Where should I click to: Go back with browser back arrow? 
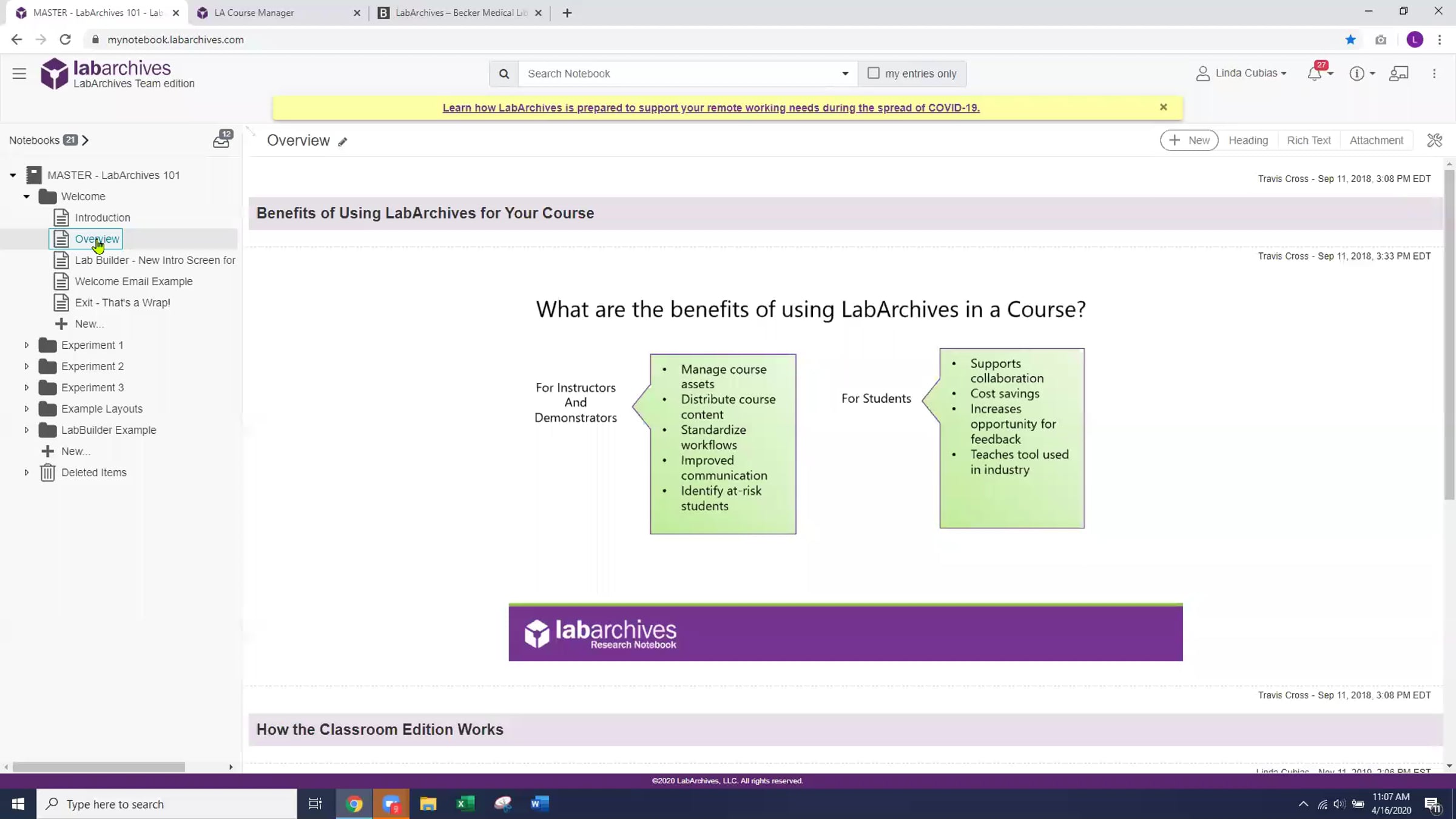[16, 39]
